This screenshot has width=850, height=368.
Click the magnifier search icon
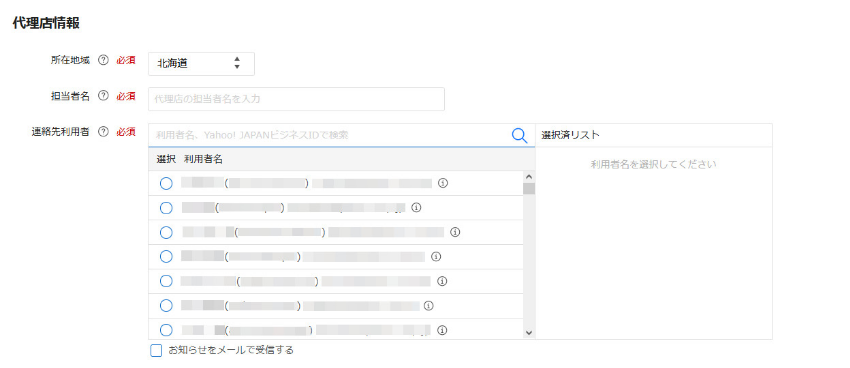coord(519,135)
